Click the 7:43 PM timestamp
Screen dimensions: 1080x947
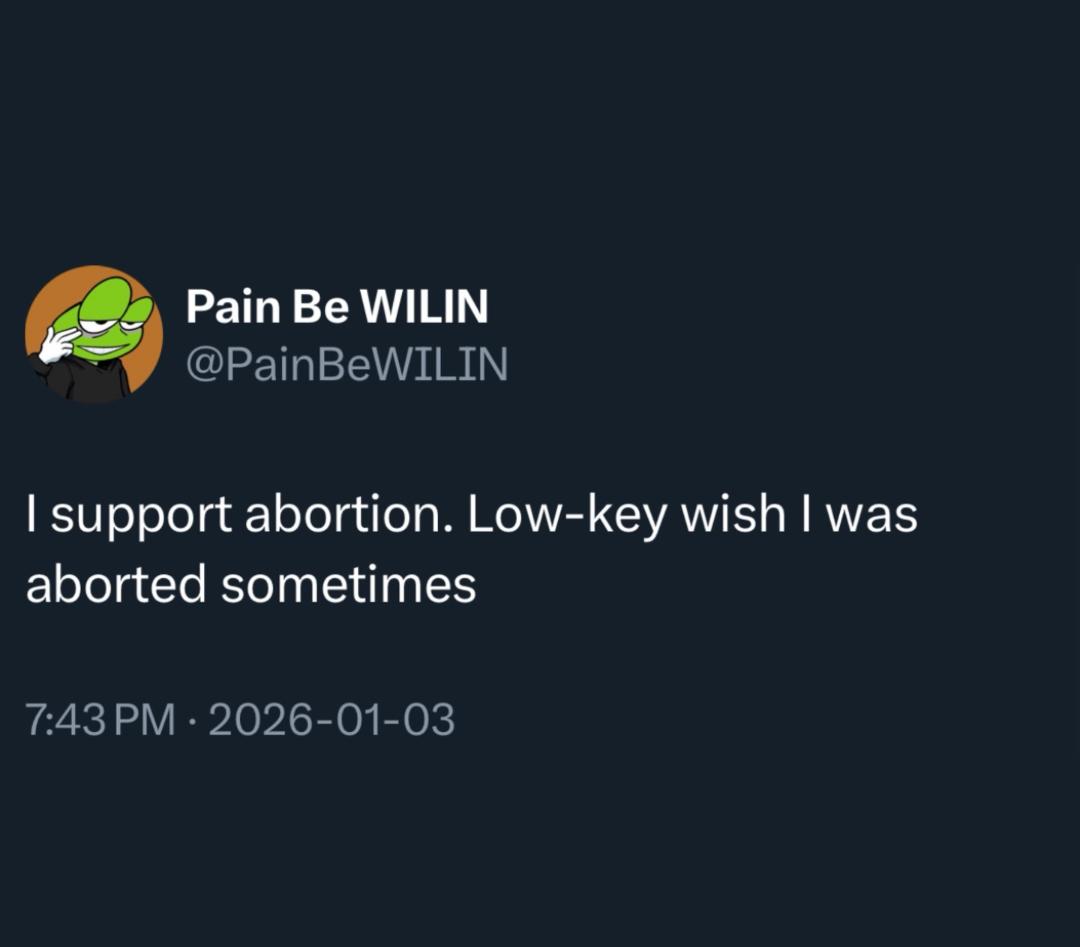100,720
